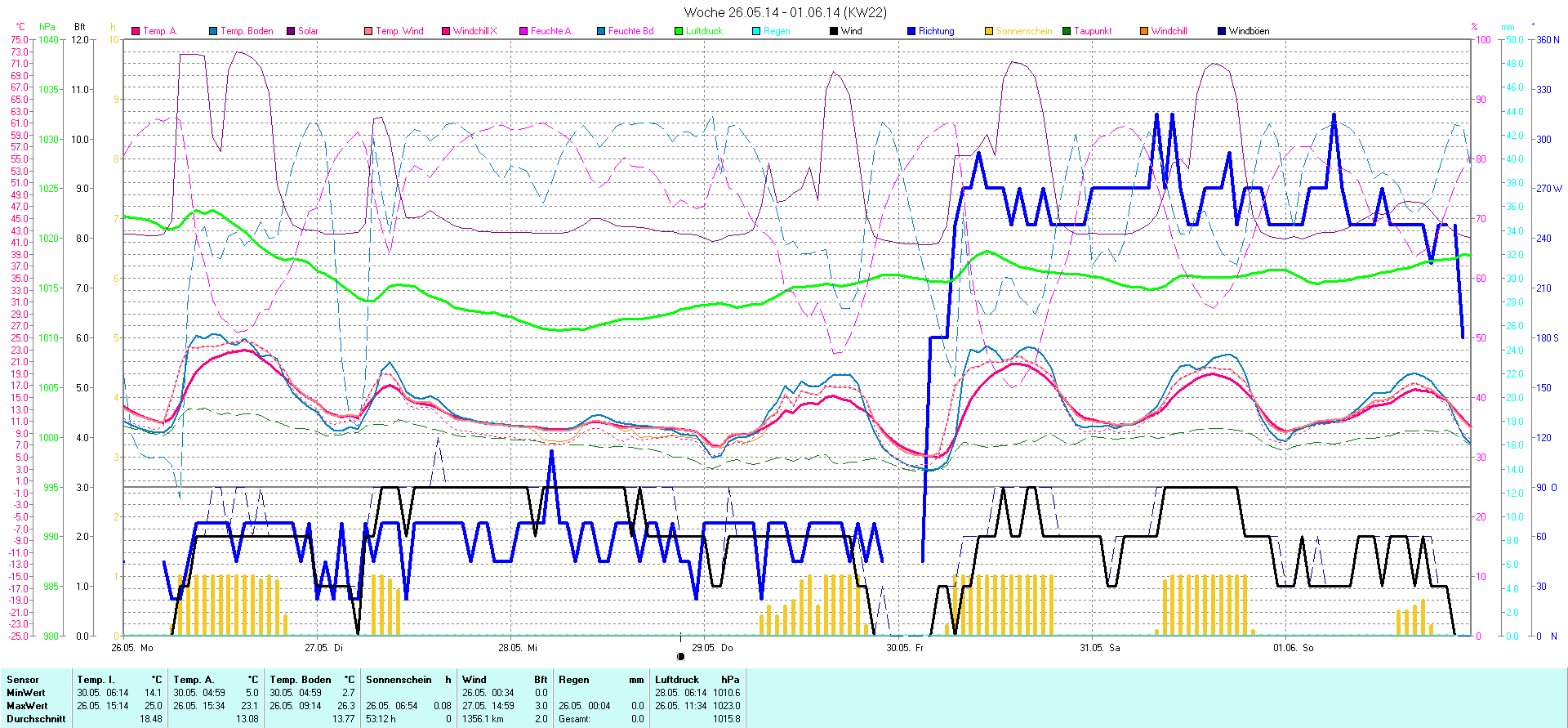Click the 01.06. So date label
Viewport: 1568px width, 728px height.
coord(1293,648)
